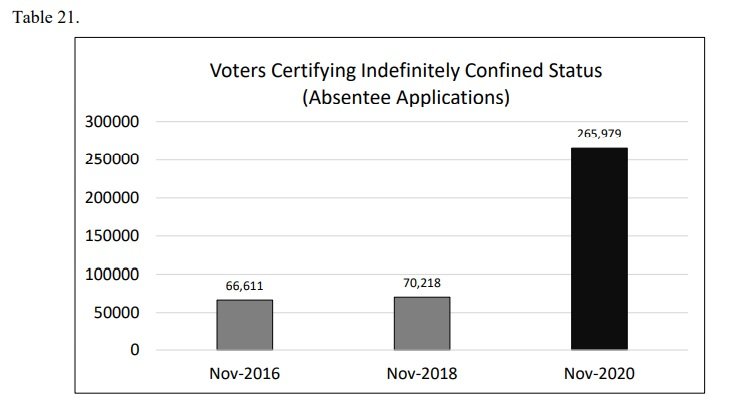Click the black Nov-2020 bar

click(x=599, y=249)
